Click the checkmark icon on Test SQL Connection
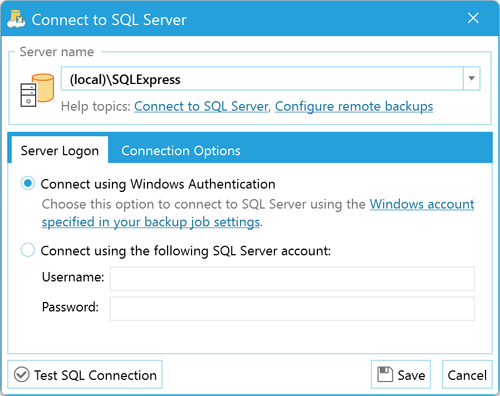This screenshot has width=500, height=396. (22, 375)
